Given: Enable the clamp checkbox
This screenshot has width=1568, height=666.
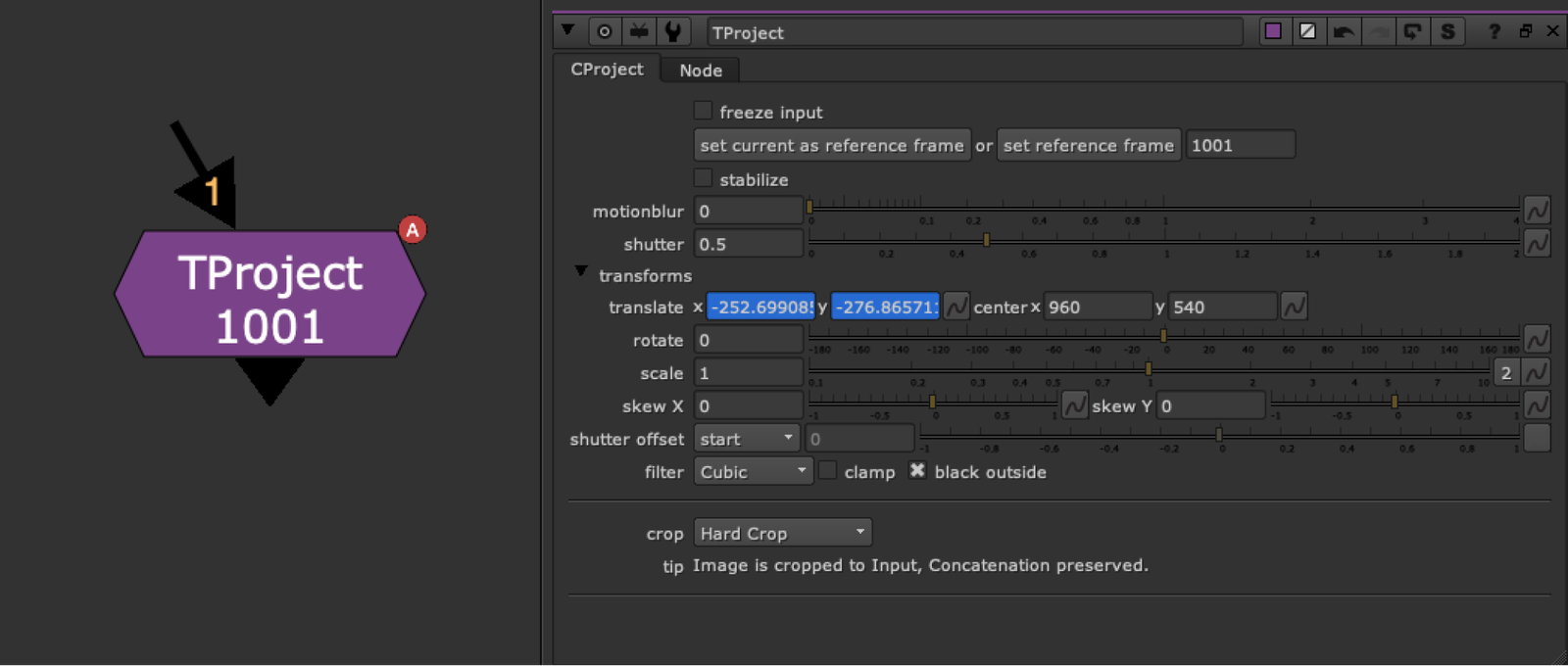Looking at the screenshot, I should pos(828,470).
